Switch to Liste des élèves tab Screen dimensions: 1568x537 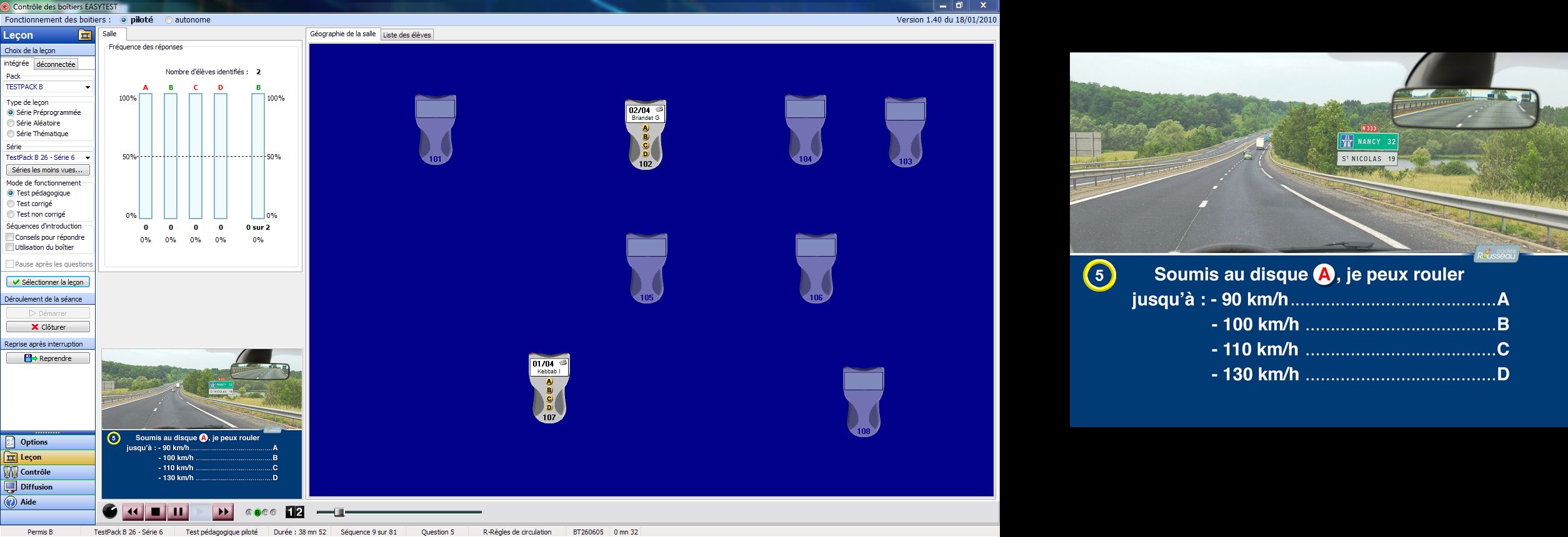tap(406, 35)
